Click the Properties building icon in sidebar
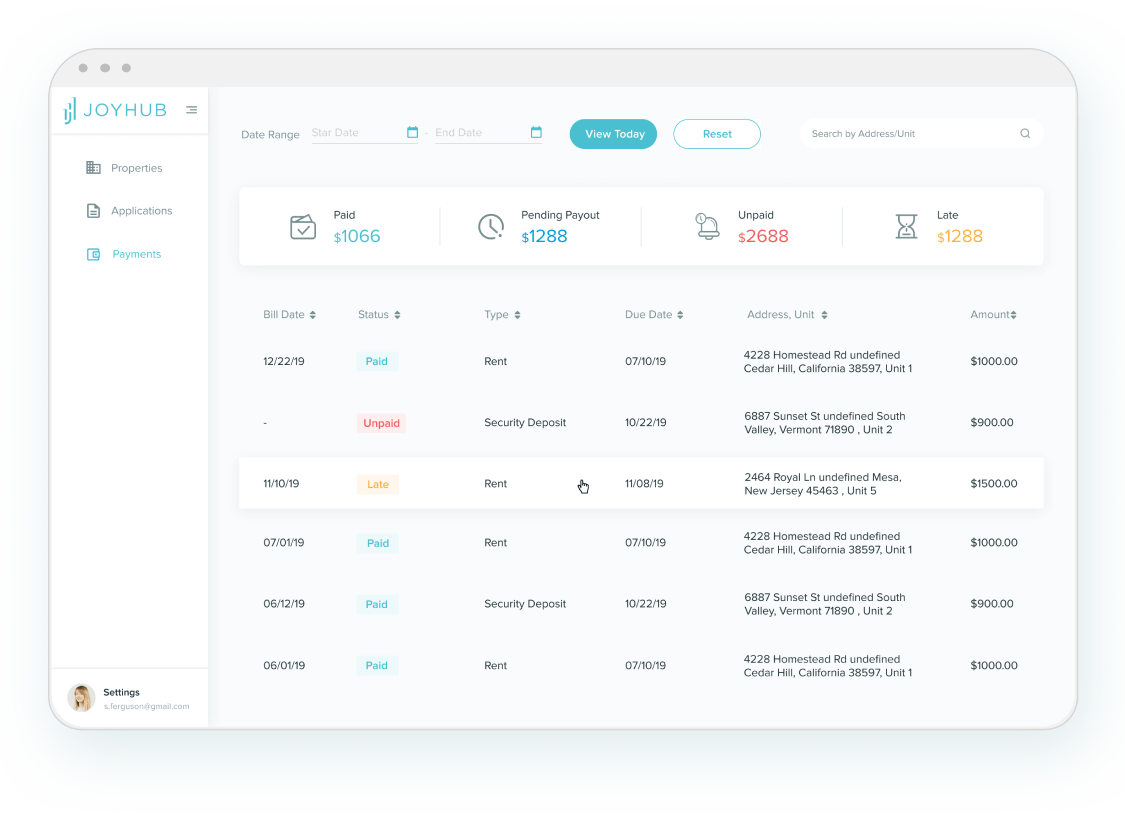Image resolution: width=1125 pixels, height=817 pixels. pyautogui.click(x=93, y=168)
